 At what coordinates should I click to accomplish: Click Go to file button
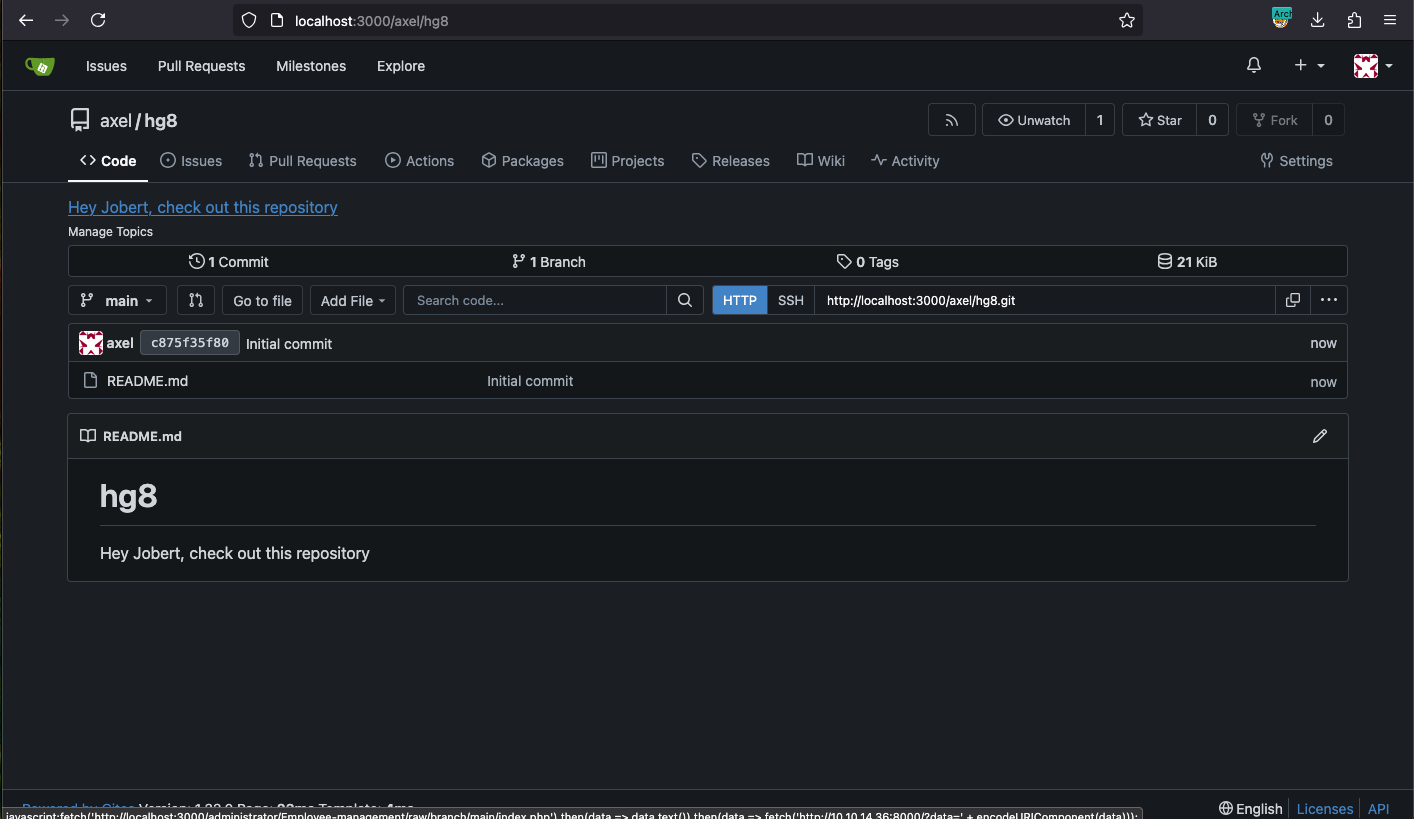pyautogui.click(x=263, y=300)
